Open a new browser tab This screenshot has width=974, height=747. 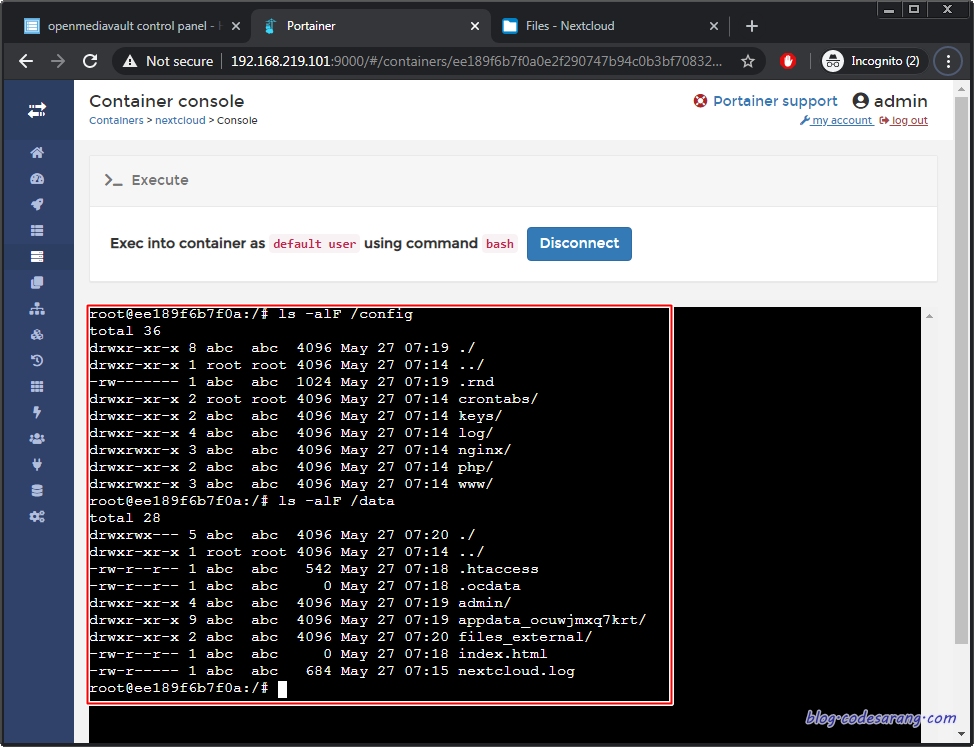tap(752, 26)
